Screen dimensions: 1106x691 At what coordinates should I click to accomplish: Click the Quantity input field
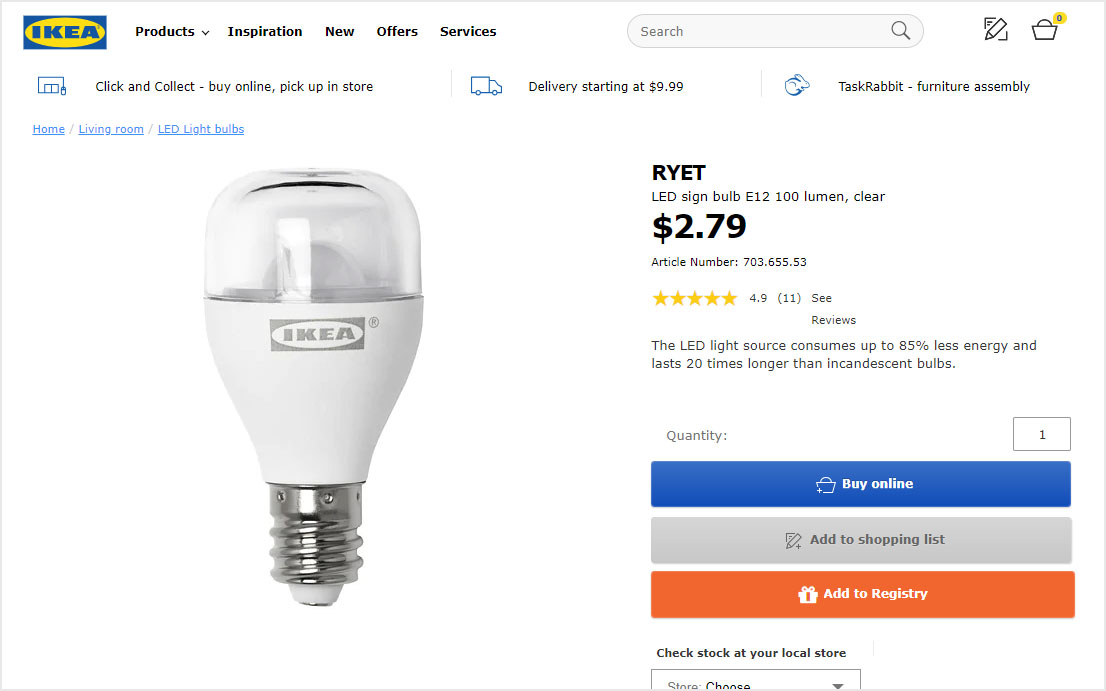point(1041,435)
